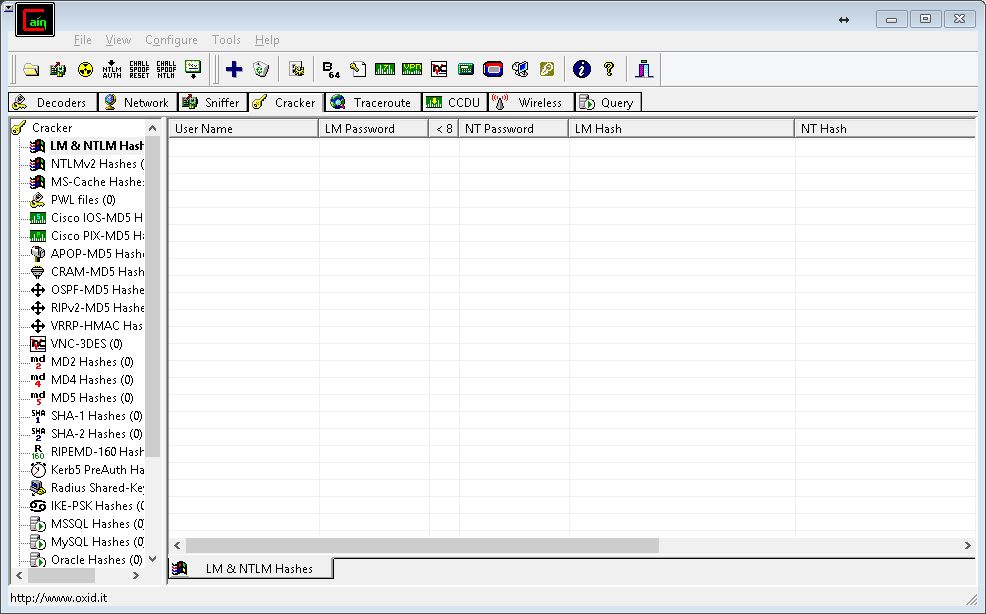Screen dimensions: 986x614
Task: Select the Cracker root node in the tree
Action: tap(52, 128)
